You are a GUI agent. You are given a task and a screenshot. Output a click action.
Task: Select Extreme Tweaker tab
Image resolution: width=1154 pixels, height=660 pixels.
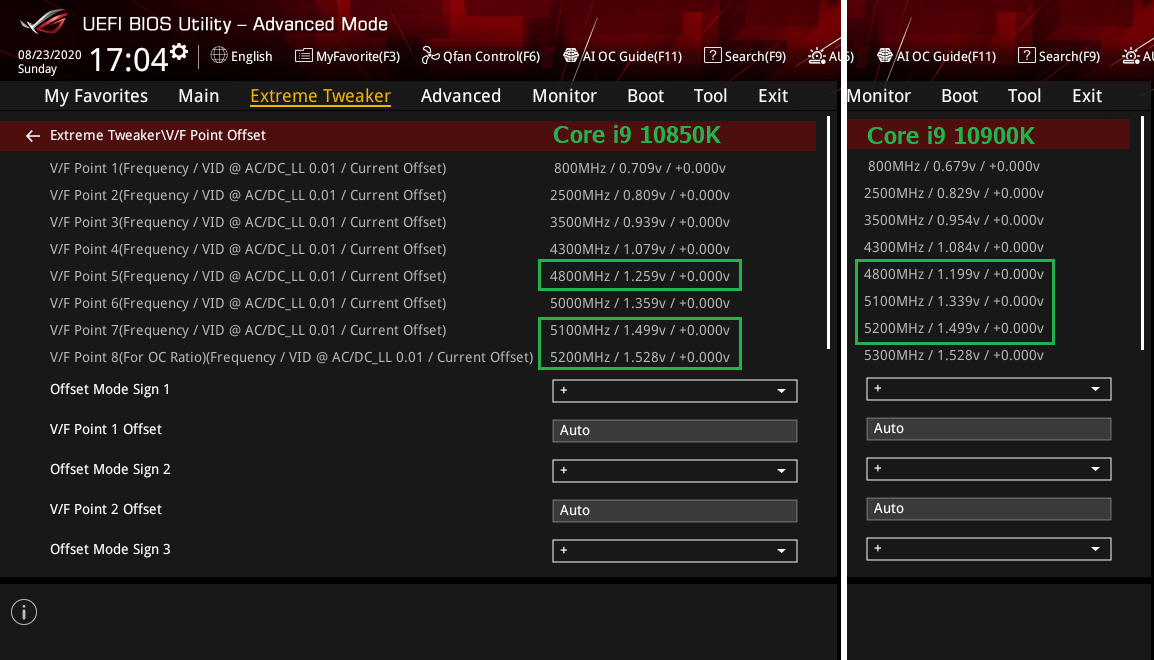(x=320, y=96)
